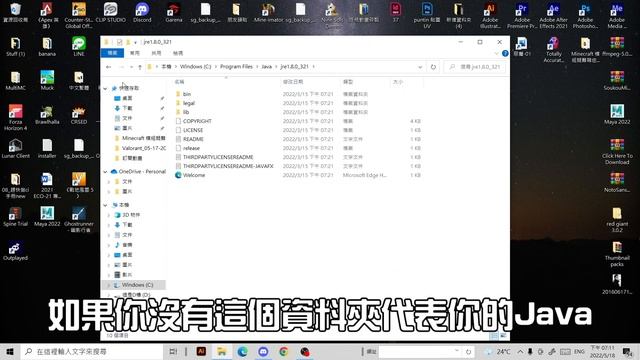The width and height of the screenshot is (640, 360).
Task: Open Illustrator from the taskbar
Action: tap(201, 351)
